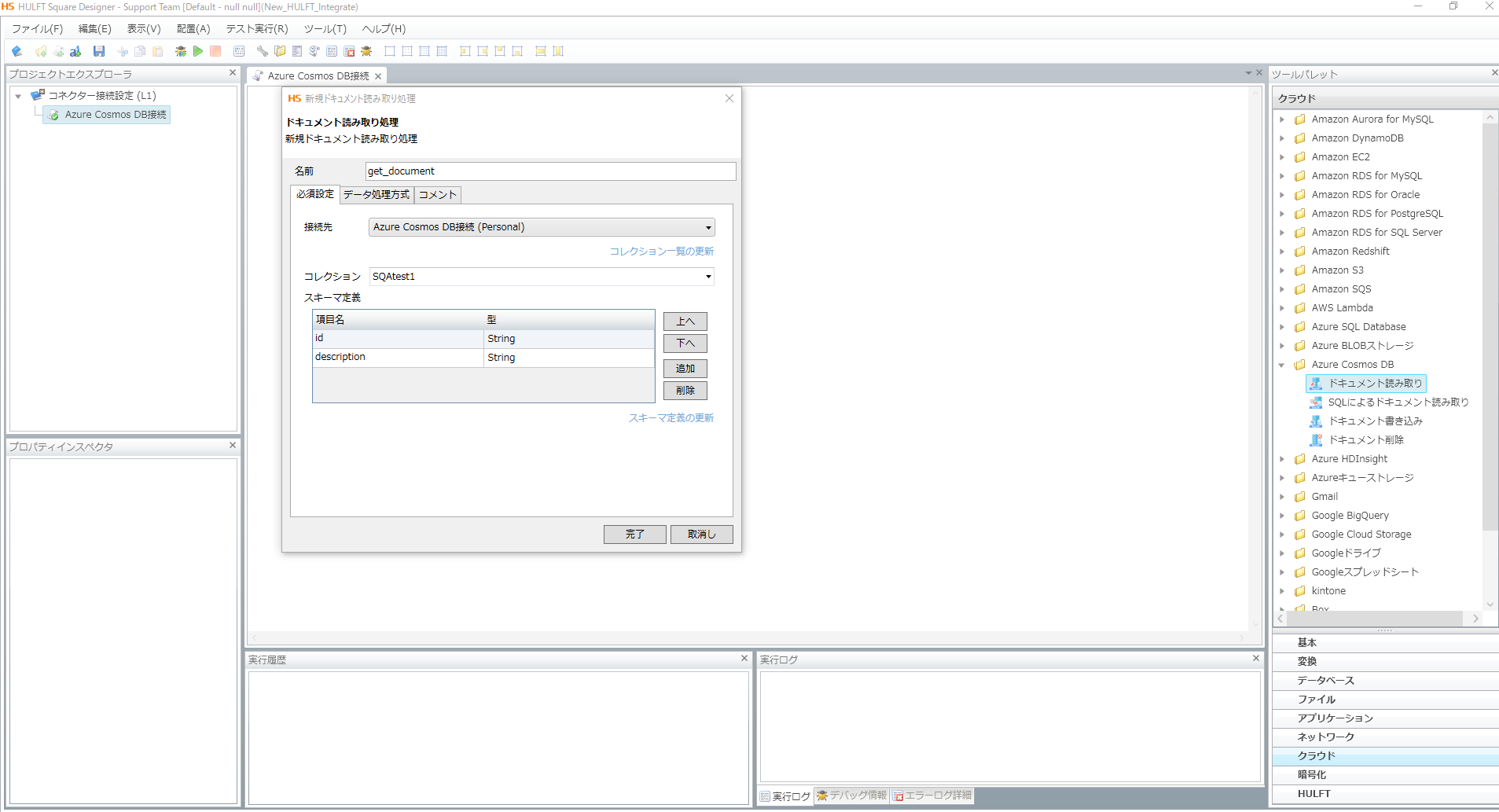The height and width of the screenshot is (812, 1499).
Task: Select the description row in schema table
Action: [x=483, y=358]
